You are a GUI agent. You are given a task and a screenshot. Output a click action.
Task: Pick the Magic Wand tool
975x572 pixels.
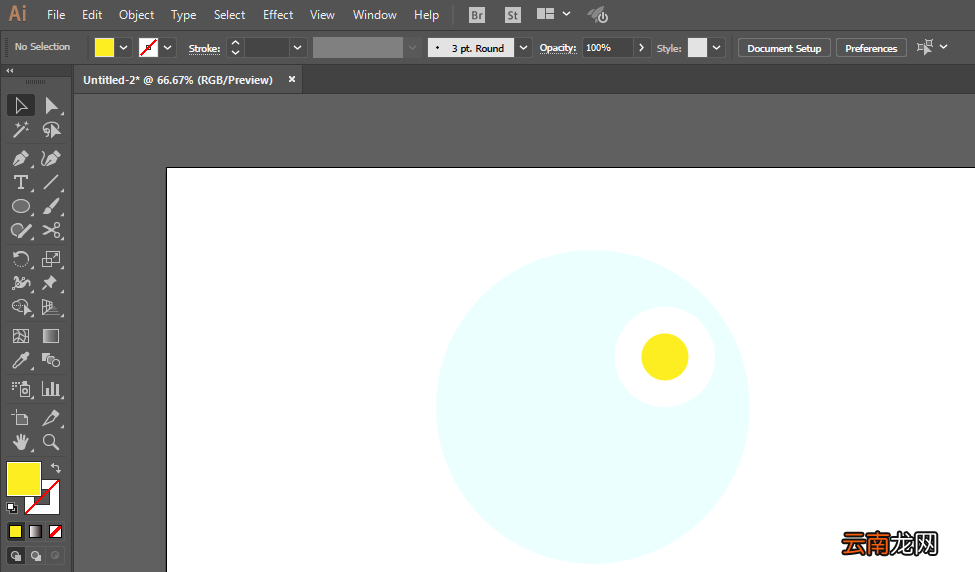[21, 129]
